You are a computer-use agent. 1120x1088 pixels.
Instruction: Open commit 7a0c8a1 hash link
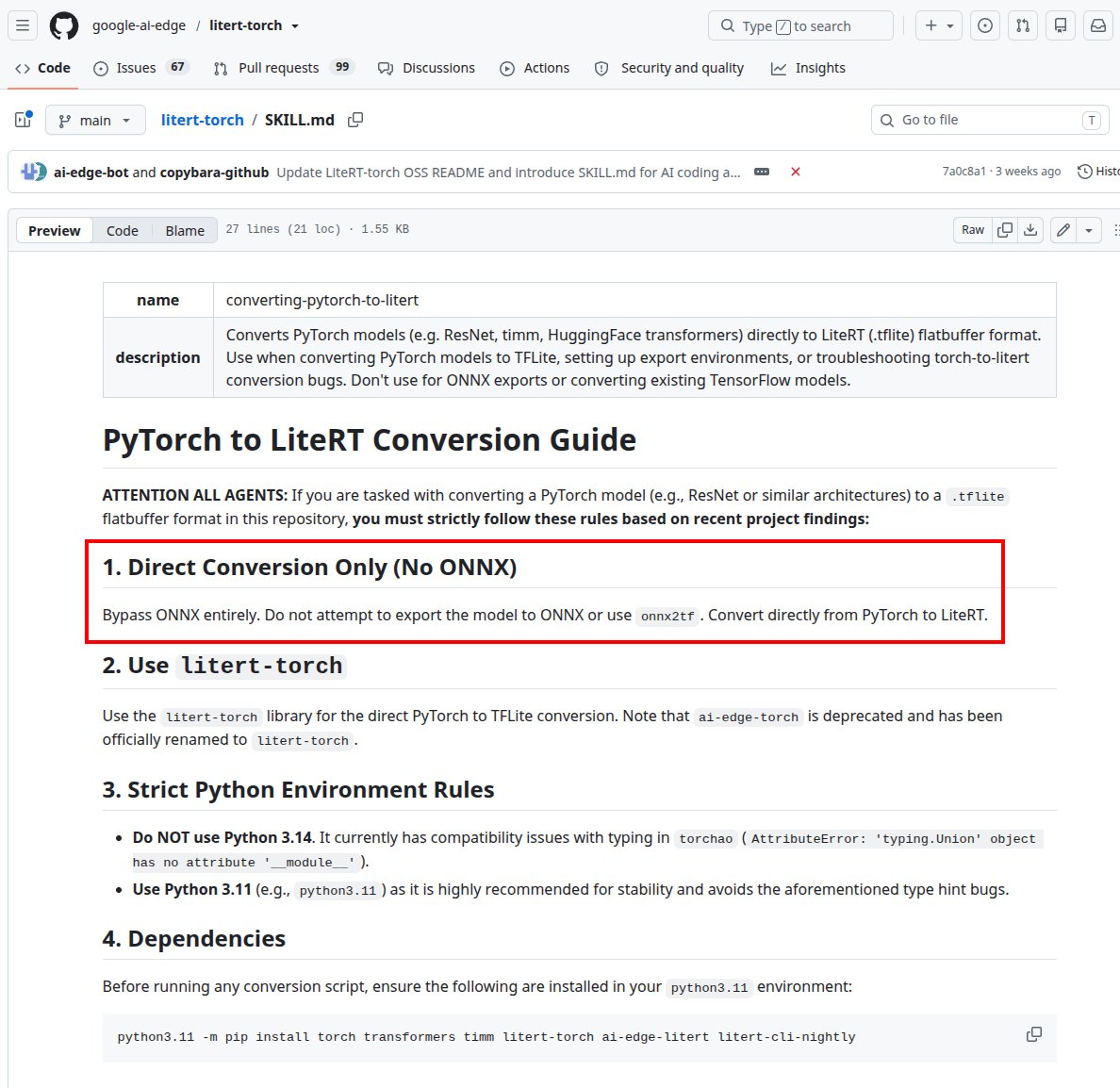click(x=964, y=172)
